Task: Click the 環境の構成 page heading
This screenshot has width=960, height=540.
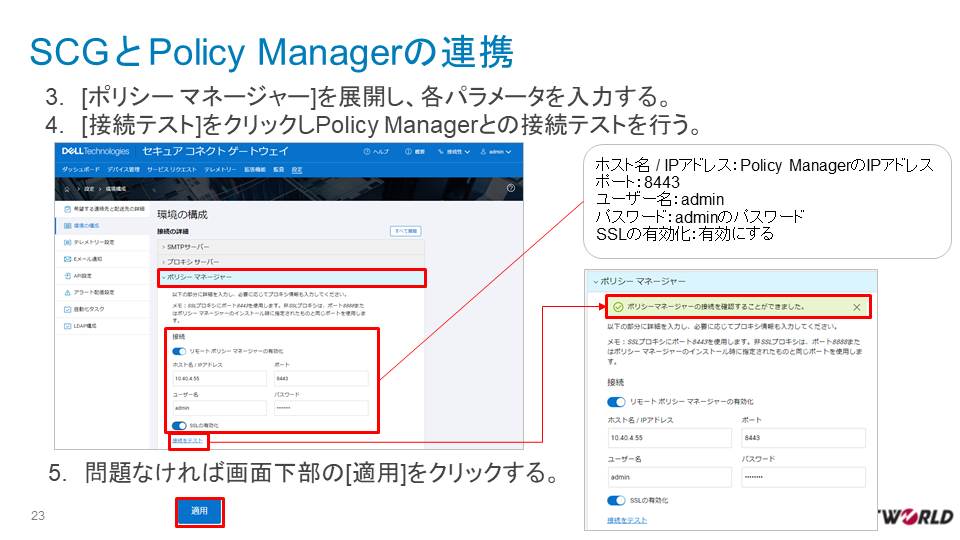Action: coord(182,214)
